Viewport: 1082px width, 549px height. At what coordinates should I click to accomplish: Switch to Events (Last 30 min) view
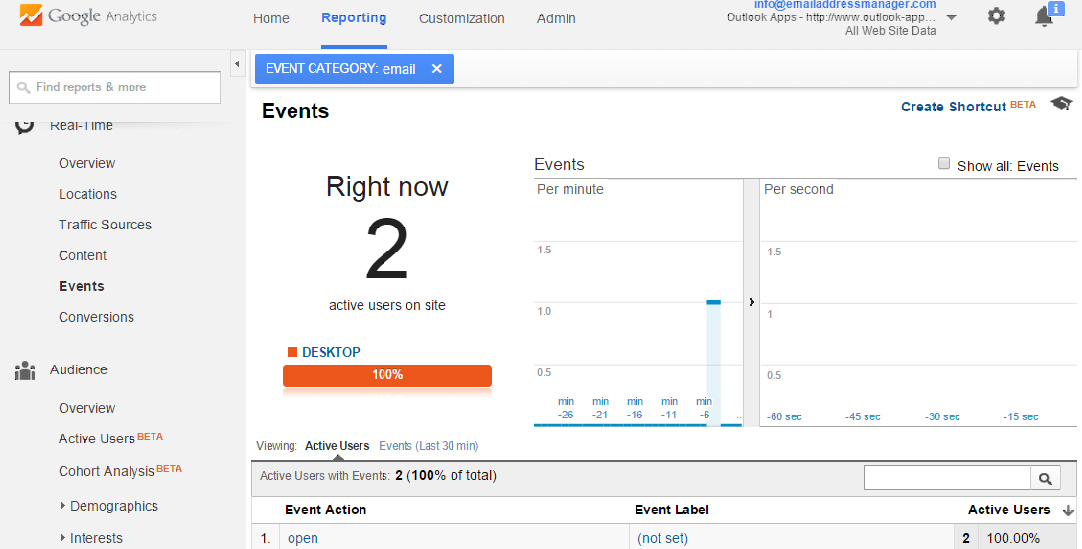[x=428, y=446]
